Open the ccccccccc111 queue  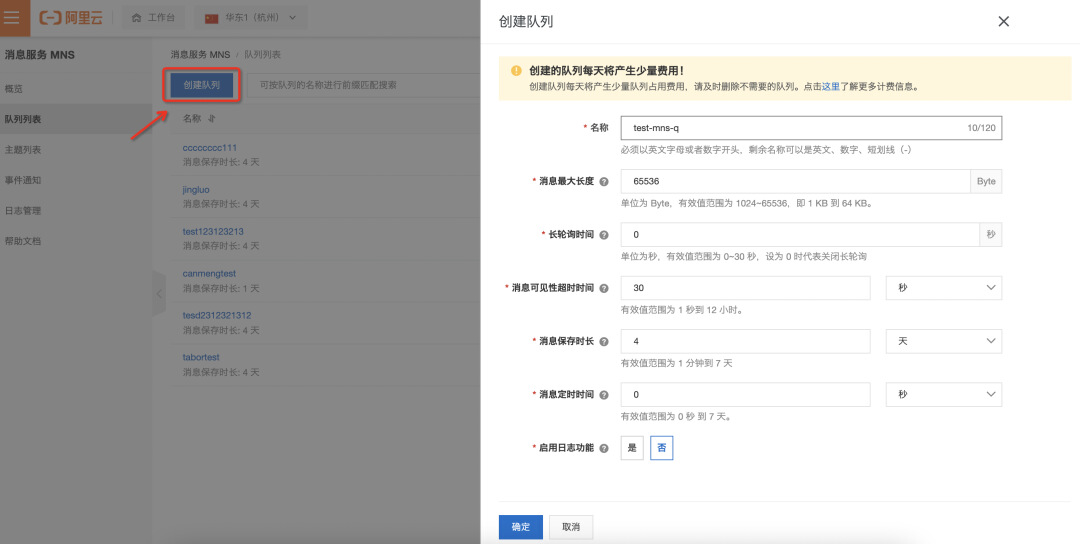210,148
